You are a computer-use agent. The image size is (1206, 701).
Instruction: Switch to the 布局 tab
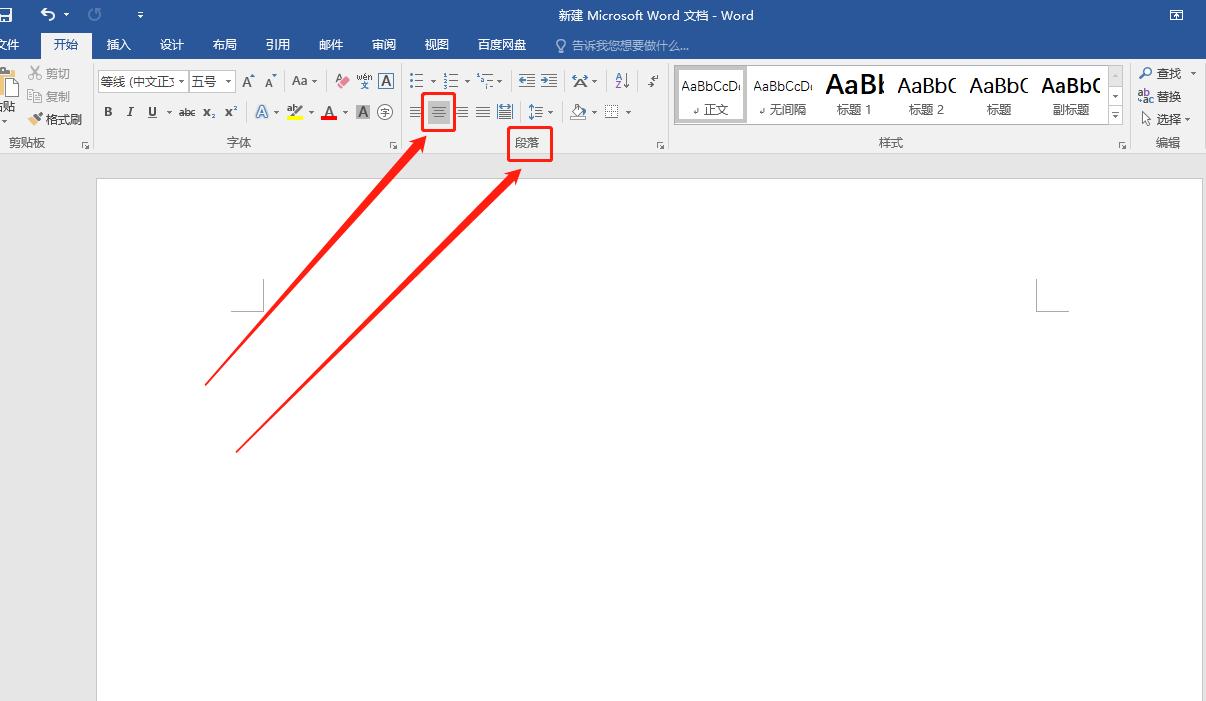click(225, 45)
